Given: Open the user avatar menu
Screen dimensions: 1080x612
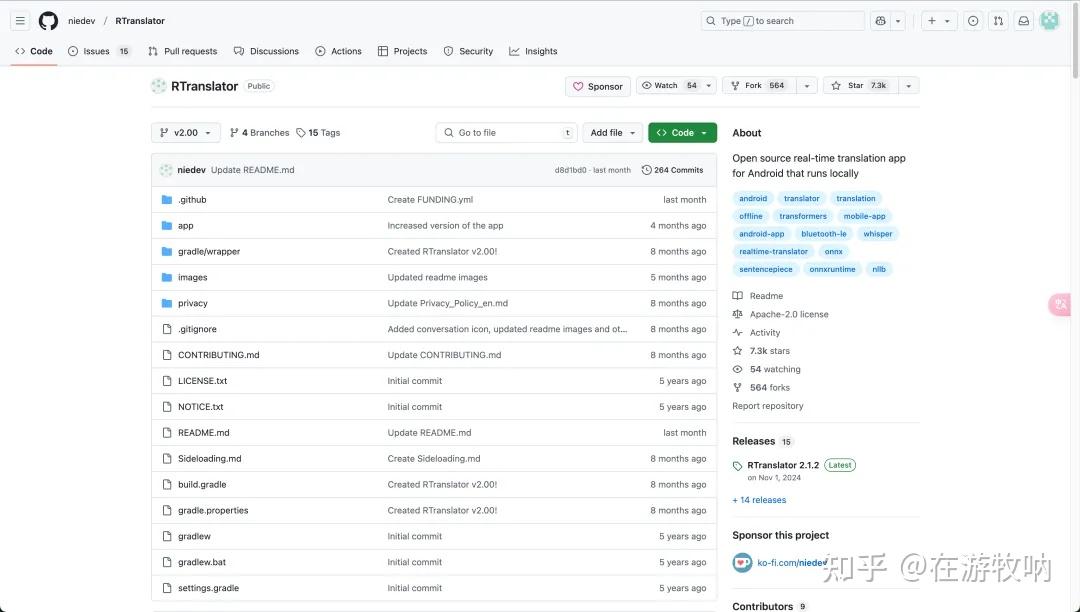Looking at the screenshot, I should click(x=1049, y=21).
